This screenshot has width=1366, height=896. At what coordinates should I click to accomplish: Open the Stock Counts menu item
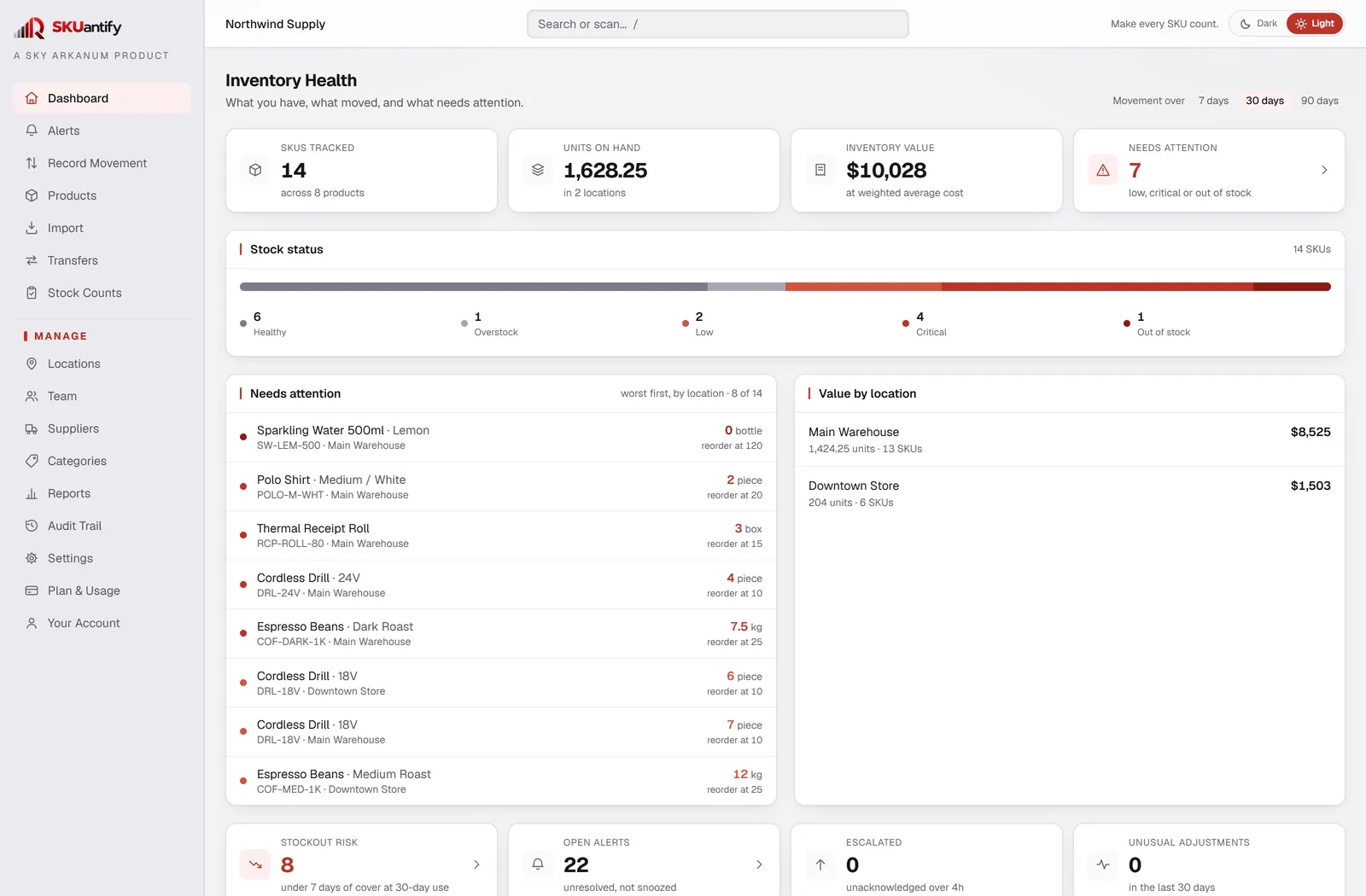102,293
